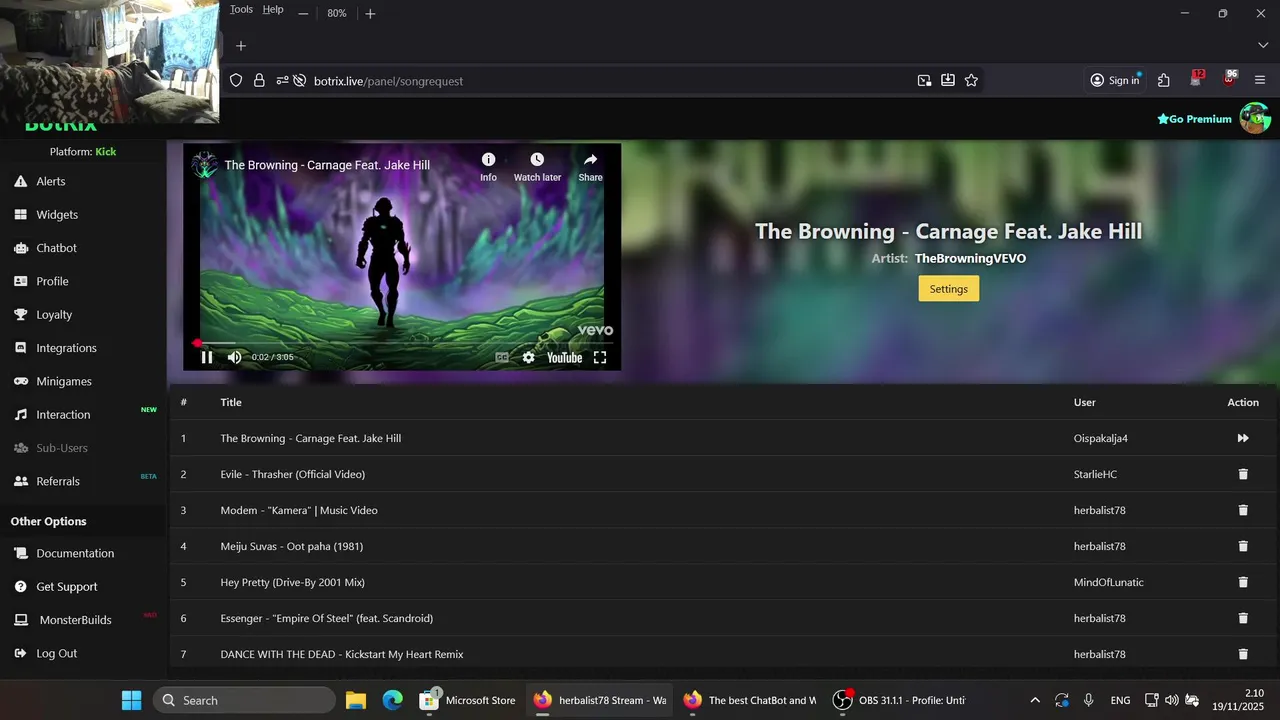Pause the playing video

[207, 357]
